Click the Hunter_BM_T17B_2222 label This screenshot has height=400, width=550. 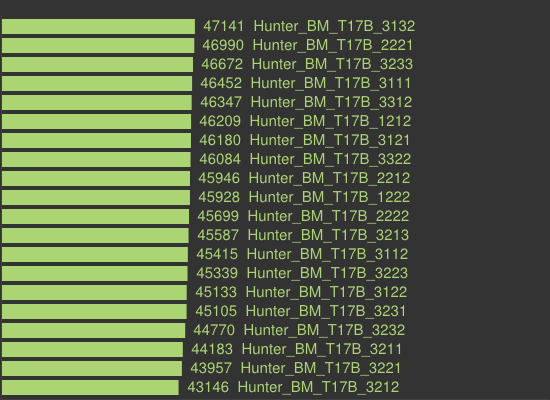328,216
